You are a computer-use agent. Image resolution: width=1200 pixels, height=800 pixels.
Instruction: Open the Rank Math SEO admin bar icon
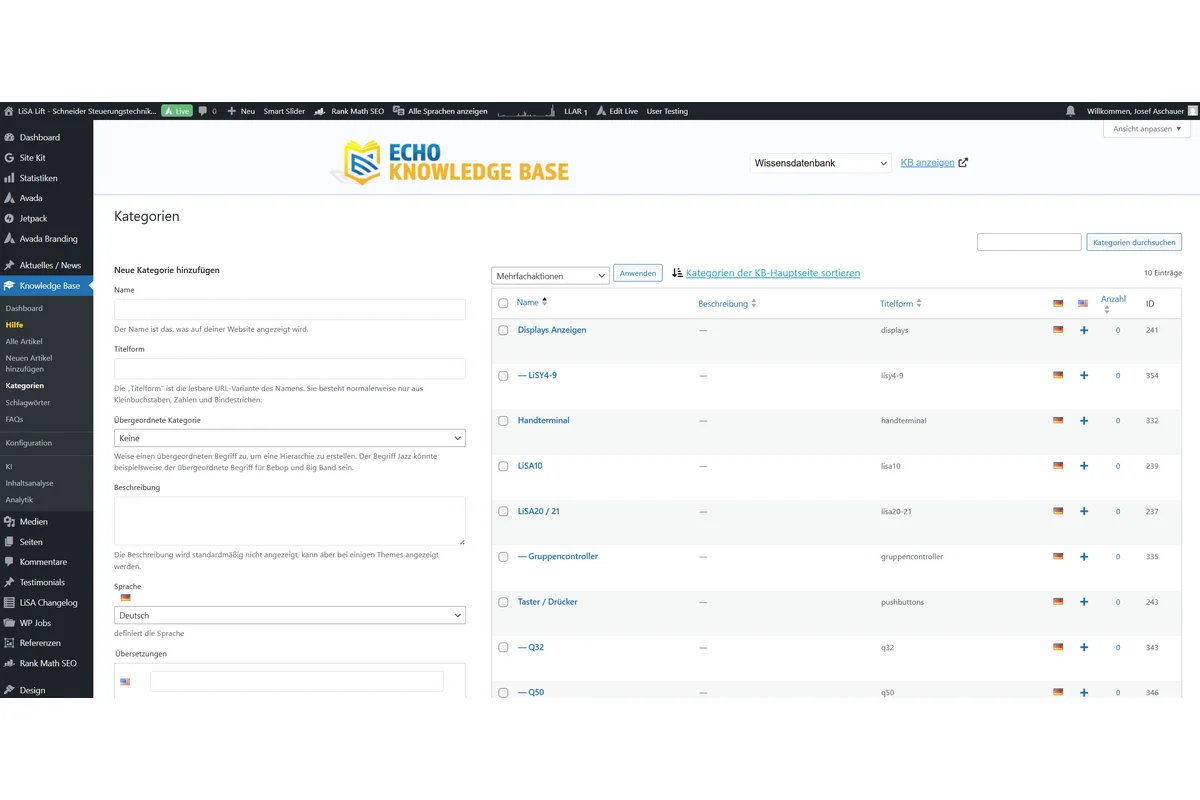point(322,111)
